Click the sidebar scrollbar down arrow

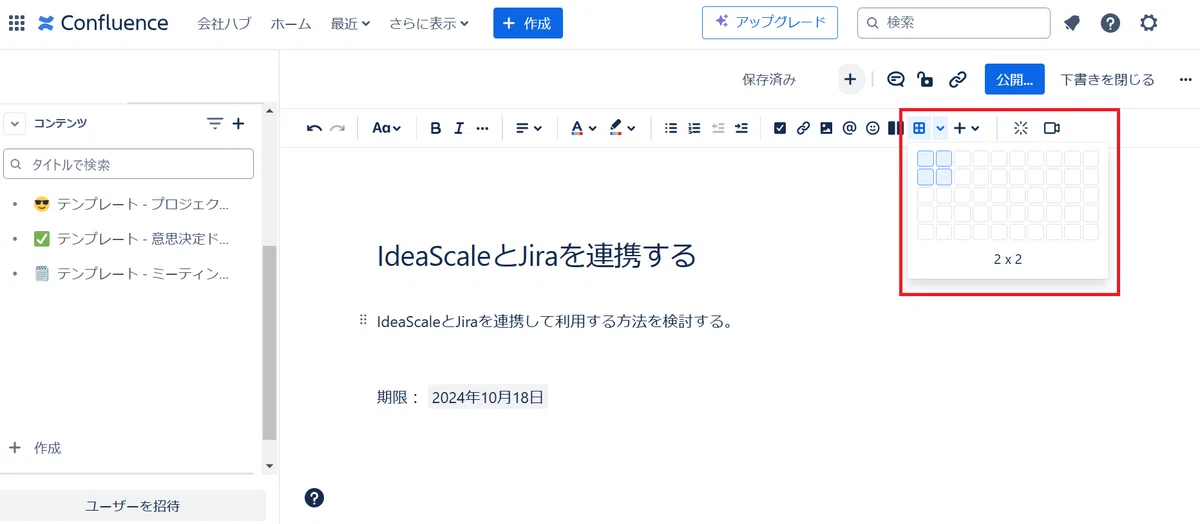(x=268, y=466)
